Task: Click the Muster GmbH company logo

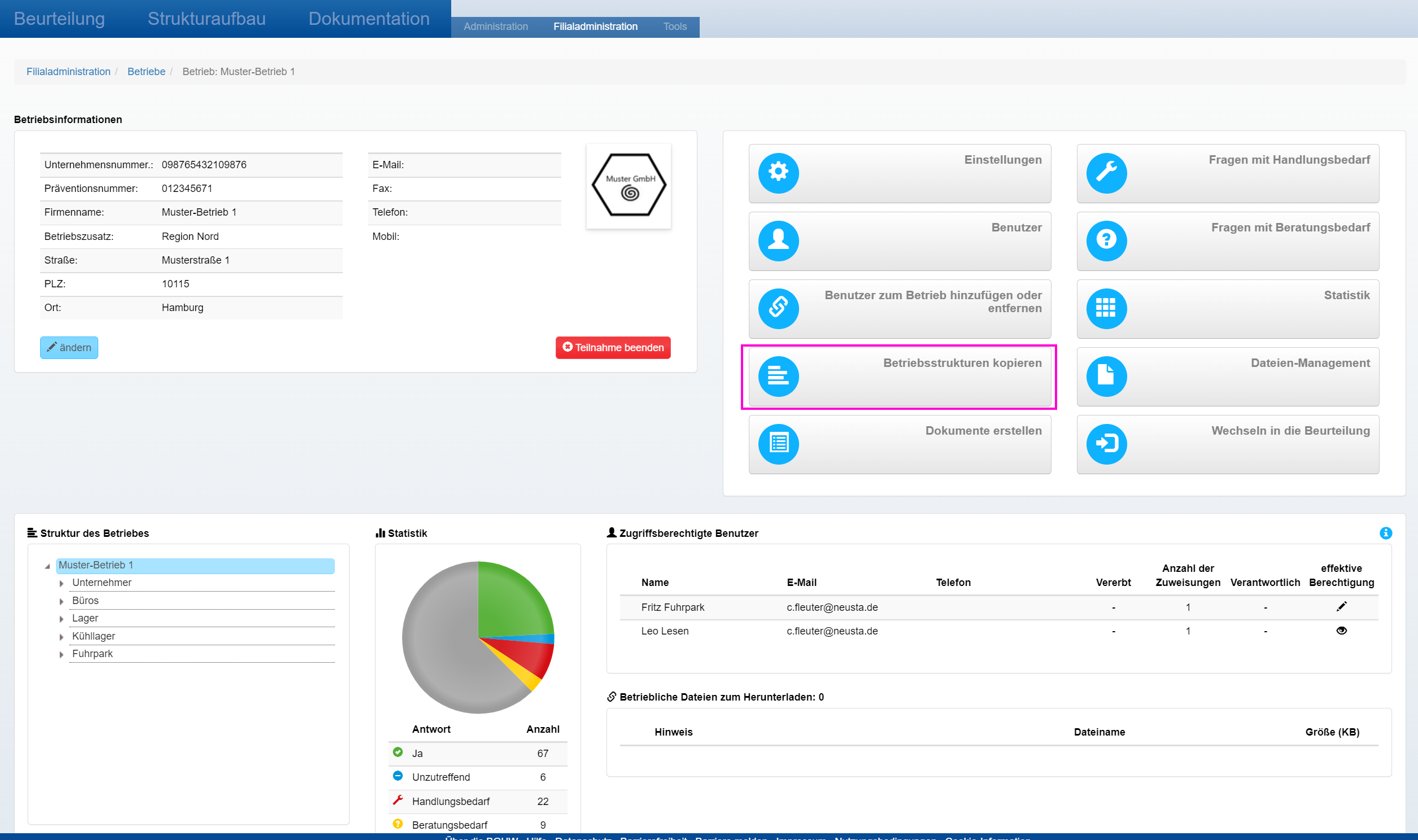Action: [x=629, y=186]
